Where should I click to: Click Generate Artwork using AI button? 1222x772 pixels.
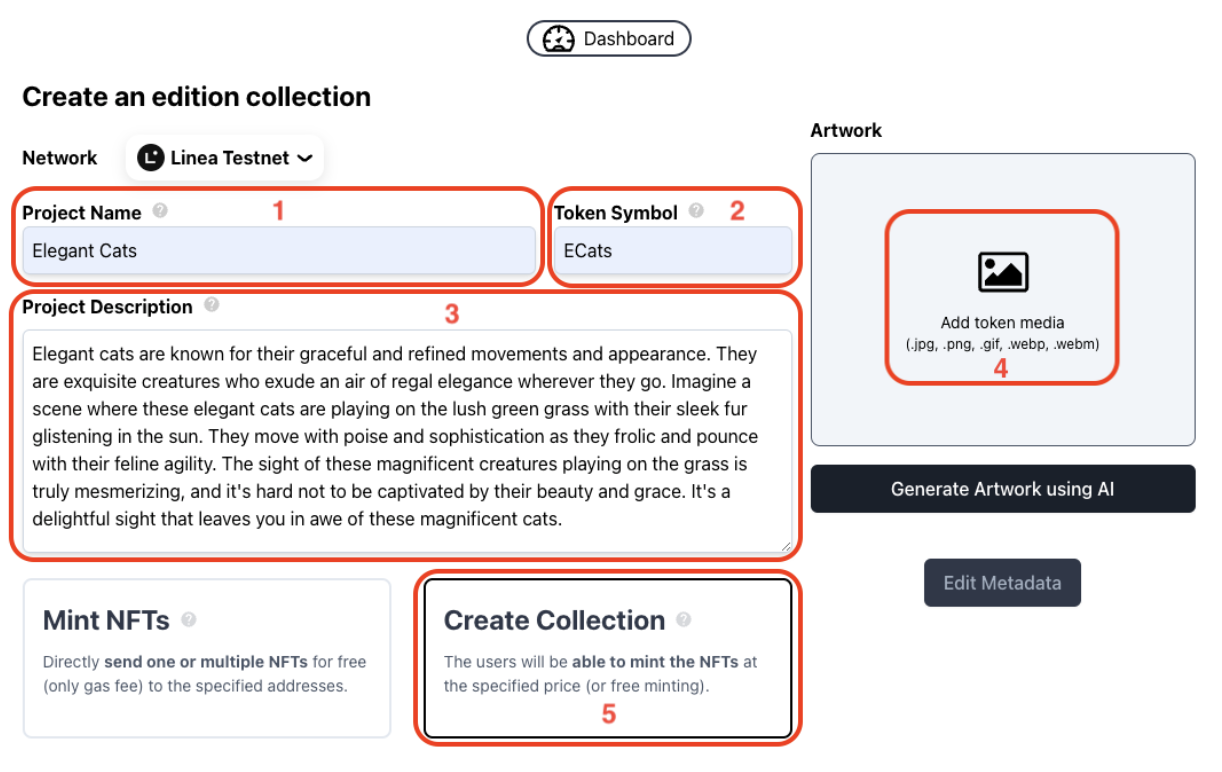[1003, 489]
